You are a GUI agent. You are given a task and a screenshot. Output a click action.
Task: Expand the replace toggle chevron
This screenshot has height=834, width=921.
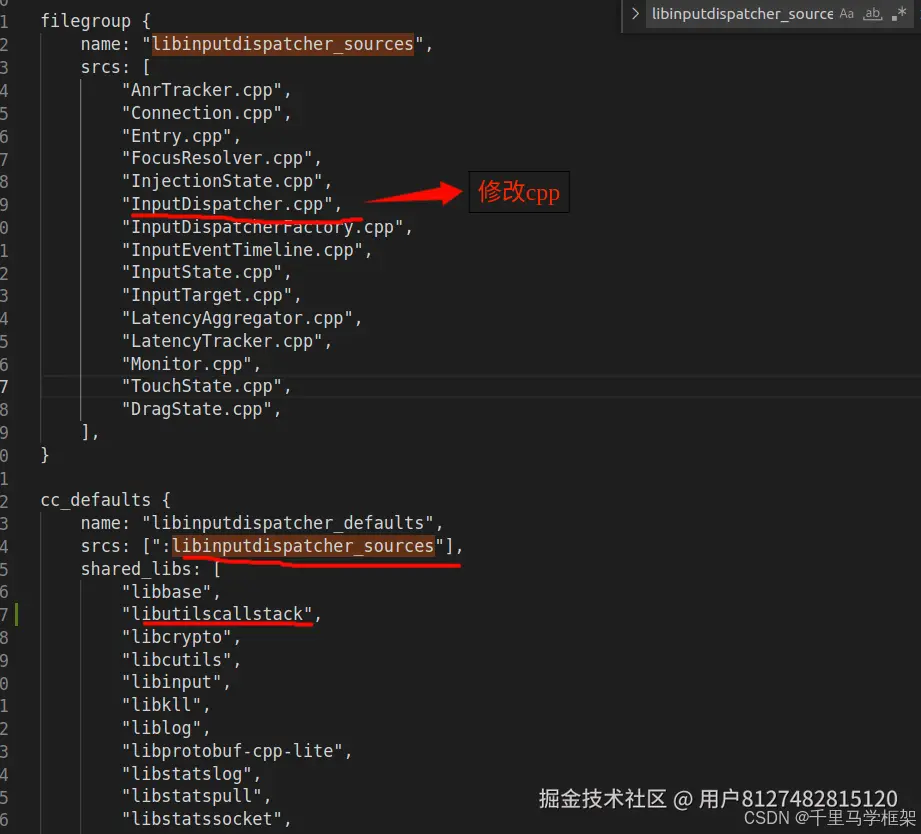click(x=635, y=14)
